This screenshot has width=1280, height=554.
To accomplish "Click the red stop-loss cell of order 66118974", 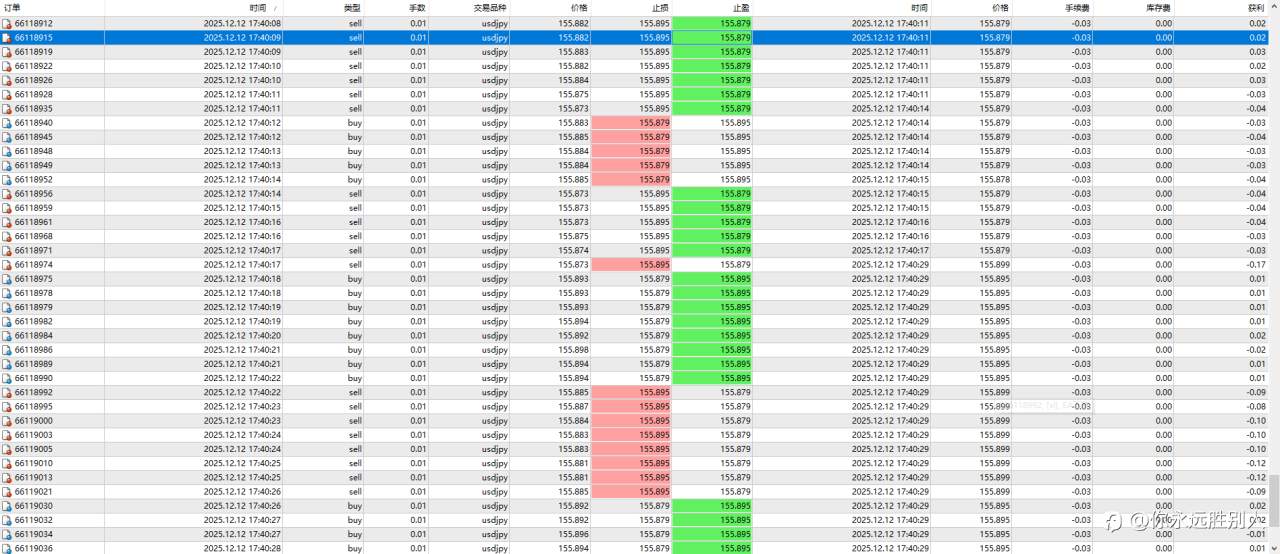I will (x=632, y=264).
